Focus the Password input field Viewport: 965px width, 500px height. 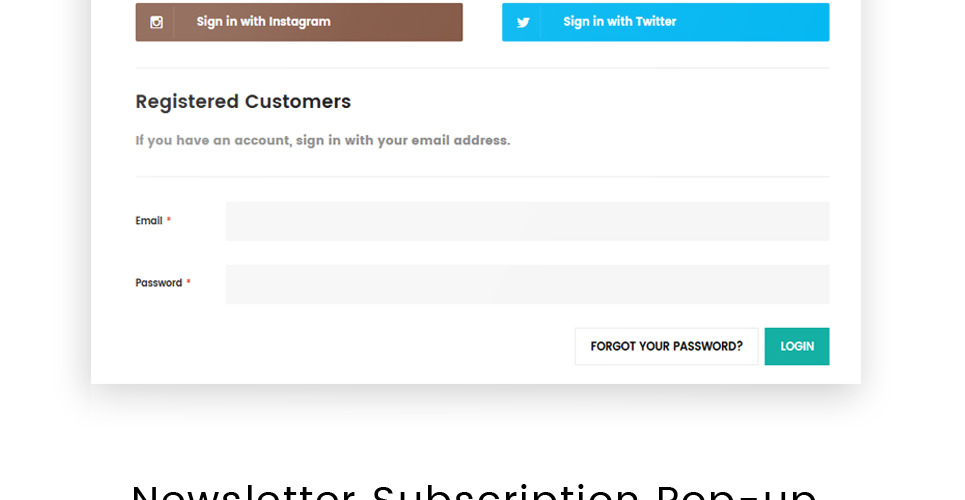[527, 284]
